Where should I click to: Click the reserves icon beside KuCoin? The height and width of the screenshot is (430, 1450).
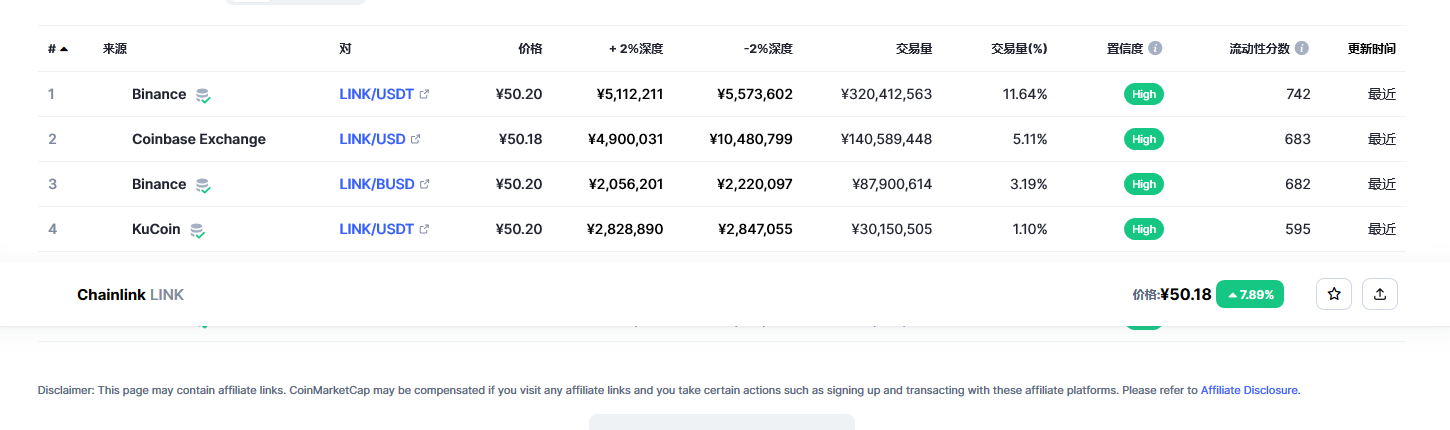(198, 230)
